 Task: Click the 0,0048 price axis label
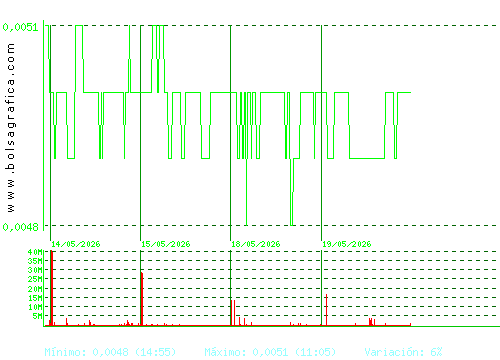coord(20,227)
